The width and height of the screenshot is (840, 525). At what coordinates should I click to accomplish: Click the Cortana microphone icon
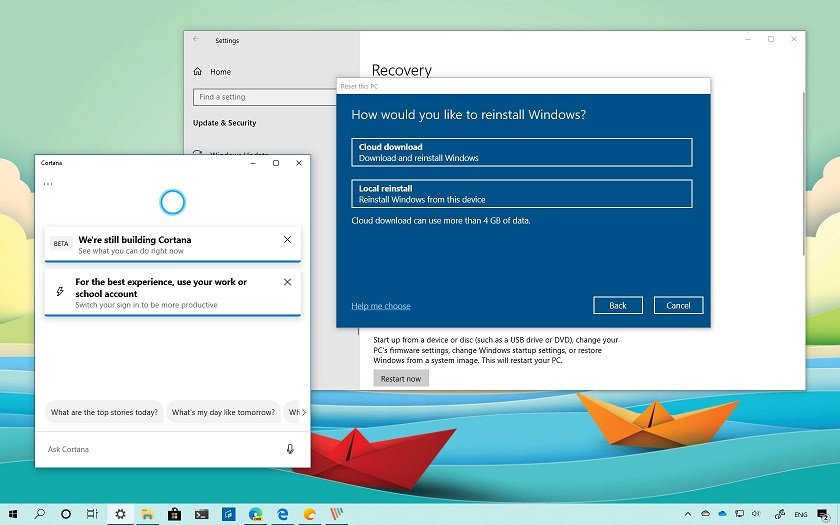(x=290, y=449)
